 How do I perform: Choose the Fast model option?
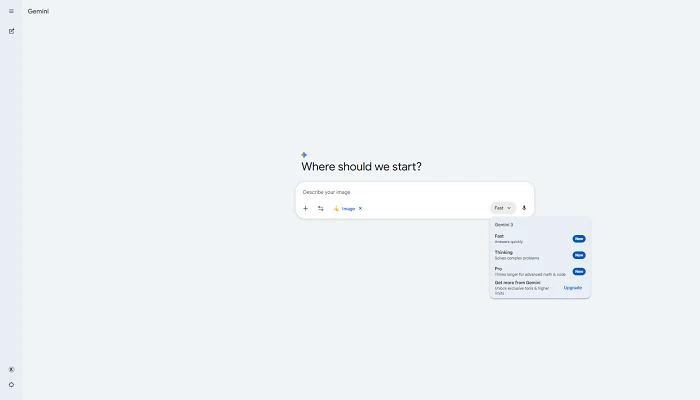[540, 239]
